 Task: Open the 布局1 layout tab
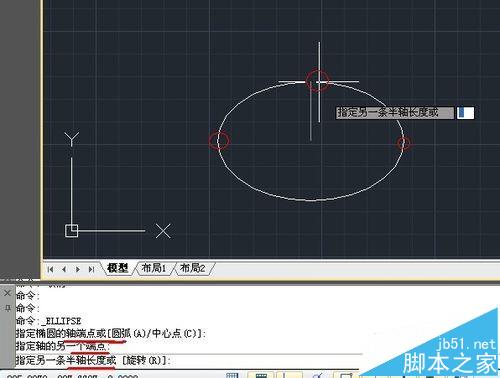click(154, 268)
